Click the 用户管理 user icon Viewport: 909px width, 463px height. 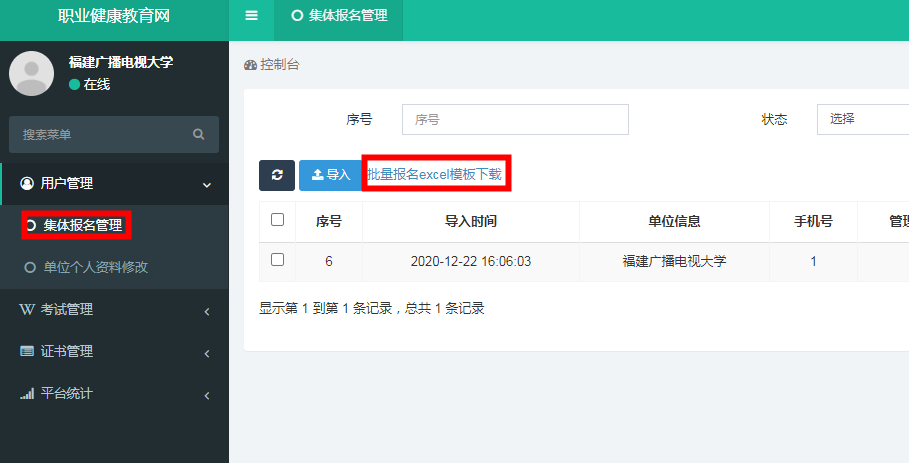click(x=27, y=184)
